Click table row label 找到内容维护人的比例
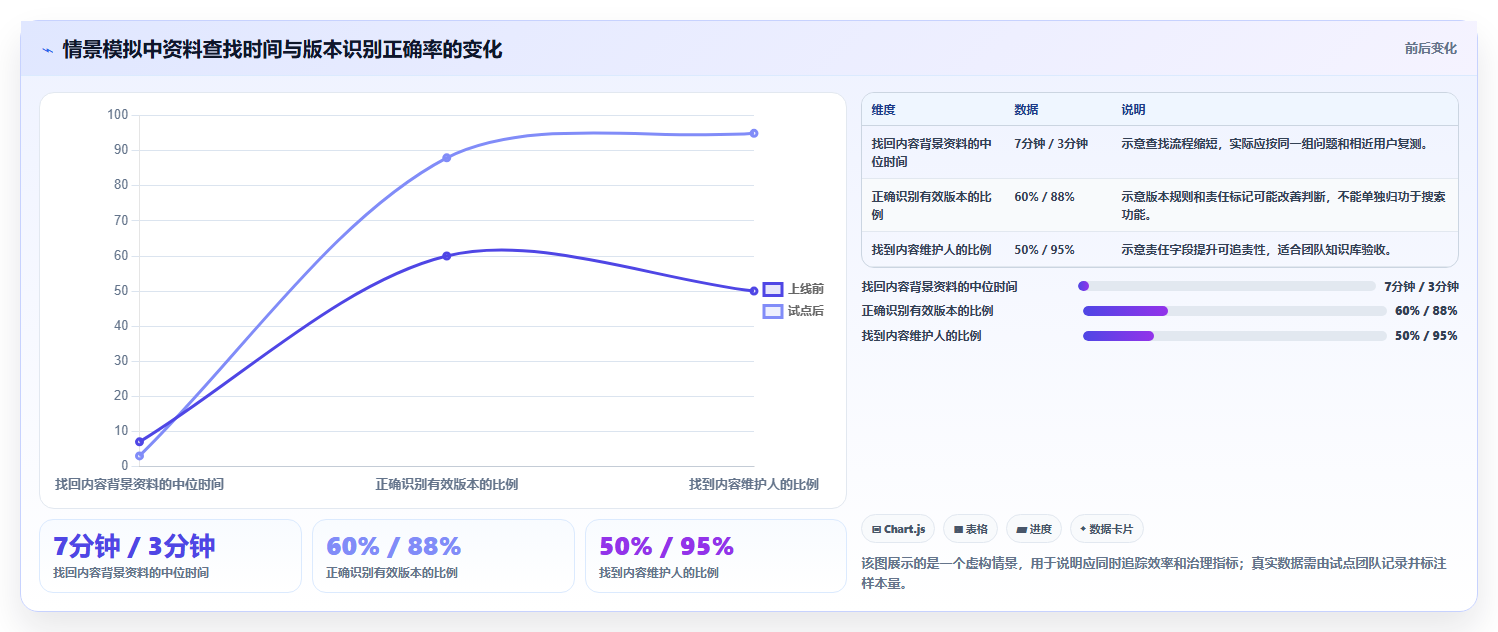 tap(931, 249)
